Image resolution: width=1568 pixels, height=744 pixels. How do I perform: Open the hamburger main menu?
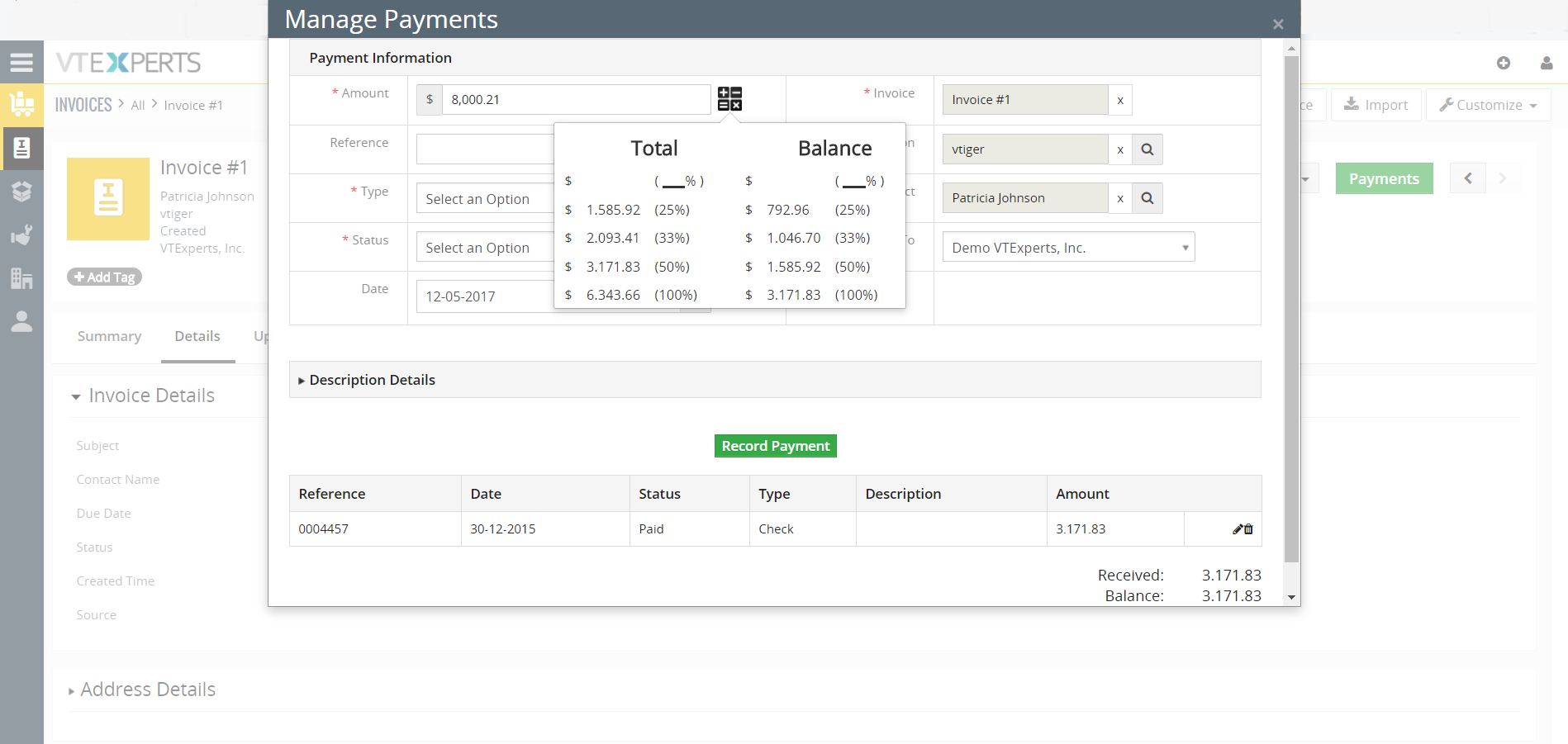21,62
